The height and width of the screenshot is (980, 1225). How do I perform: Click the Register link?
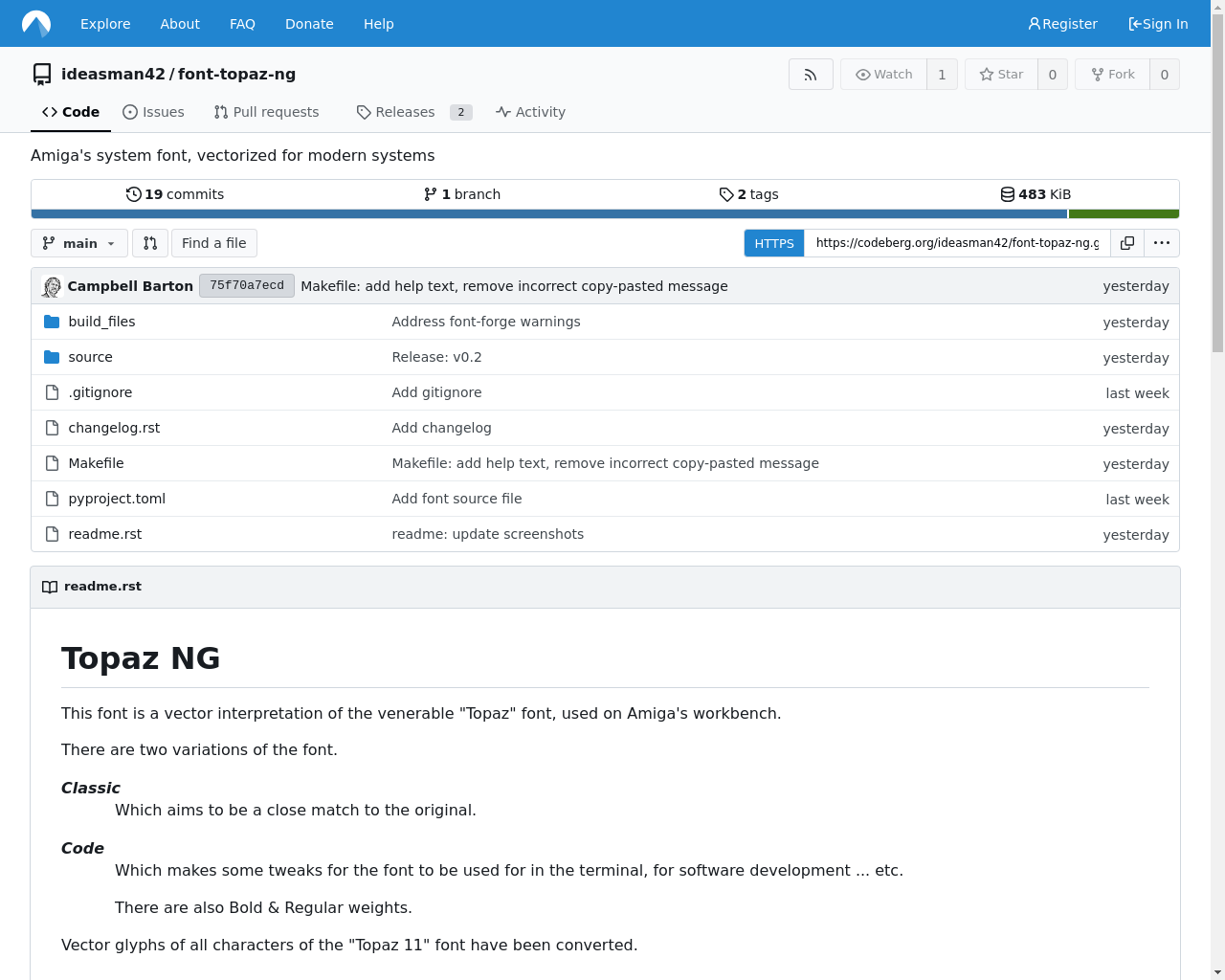1062,24
